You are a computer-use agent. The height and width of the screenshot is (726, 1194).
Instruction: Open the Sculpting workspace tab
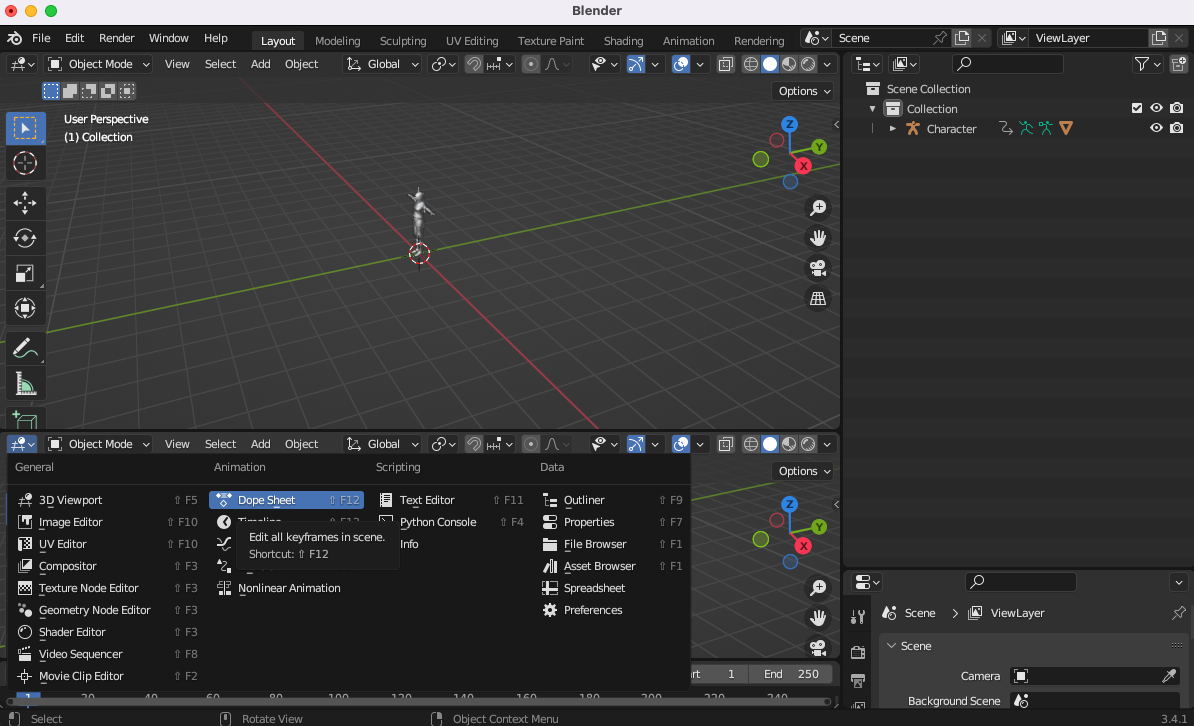coord(403,40)
